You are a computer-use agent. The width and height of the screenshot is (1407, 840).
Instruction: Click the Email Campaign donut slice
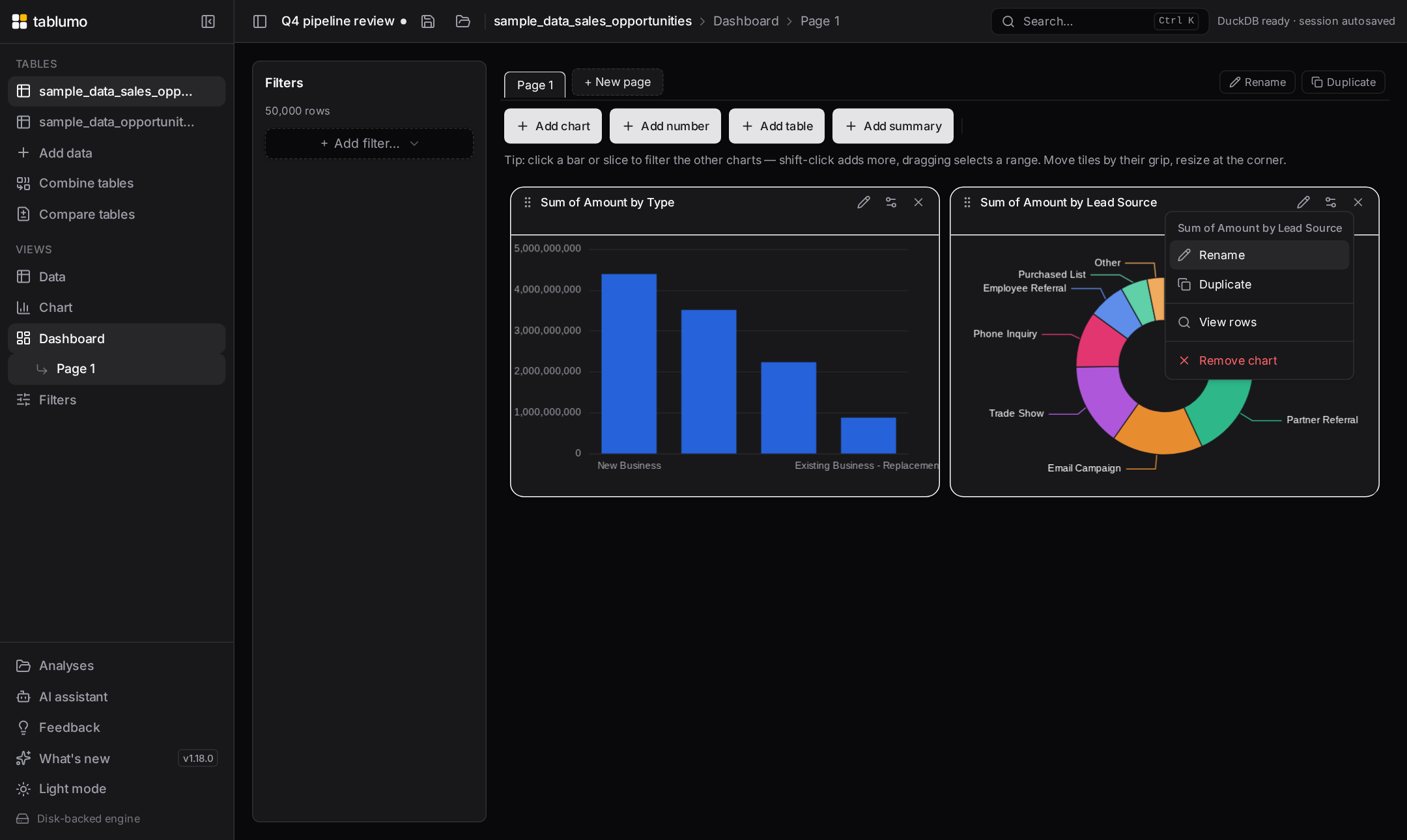click(1159, 431)
